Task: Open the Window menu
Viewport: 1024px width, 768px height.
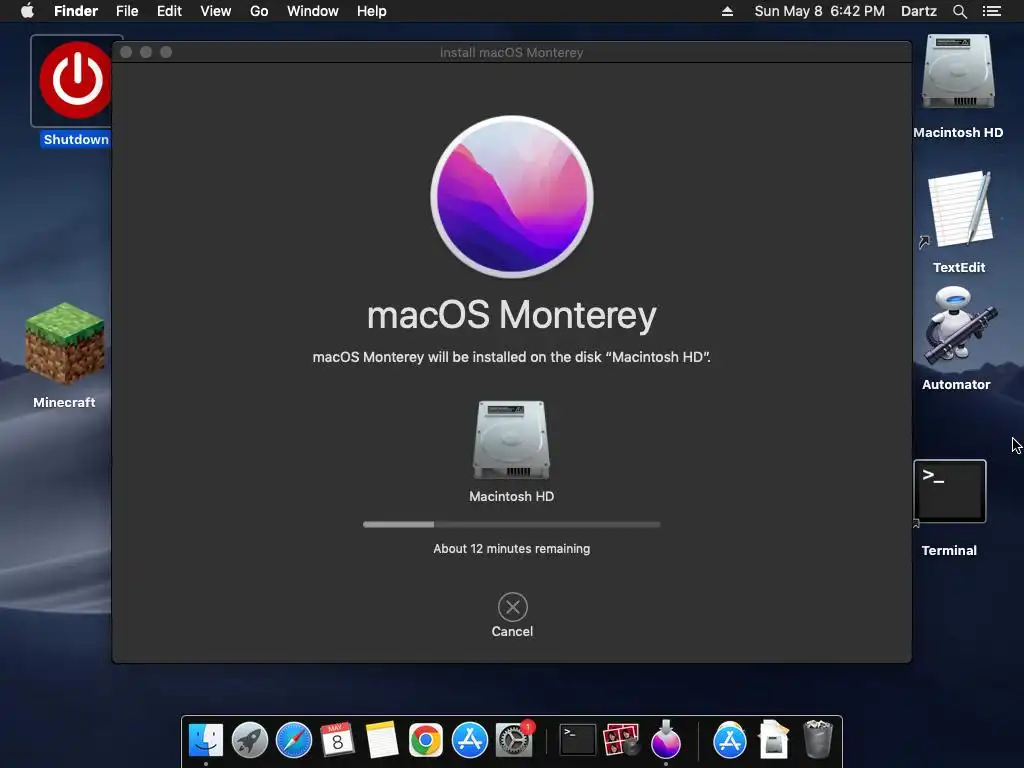Action: click(x=313, y=11)
